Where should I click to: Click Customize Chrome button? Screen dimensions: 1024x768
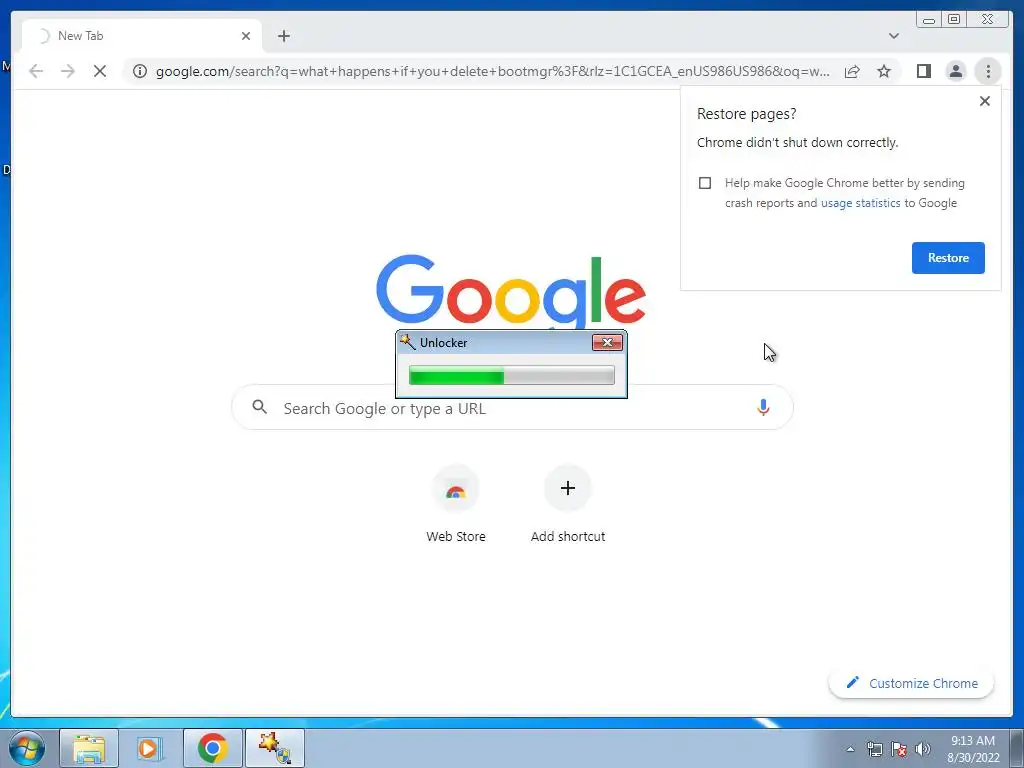pyautogui.click(x=911, y=683)
